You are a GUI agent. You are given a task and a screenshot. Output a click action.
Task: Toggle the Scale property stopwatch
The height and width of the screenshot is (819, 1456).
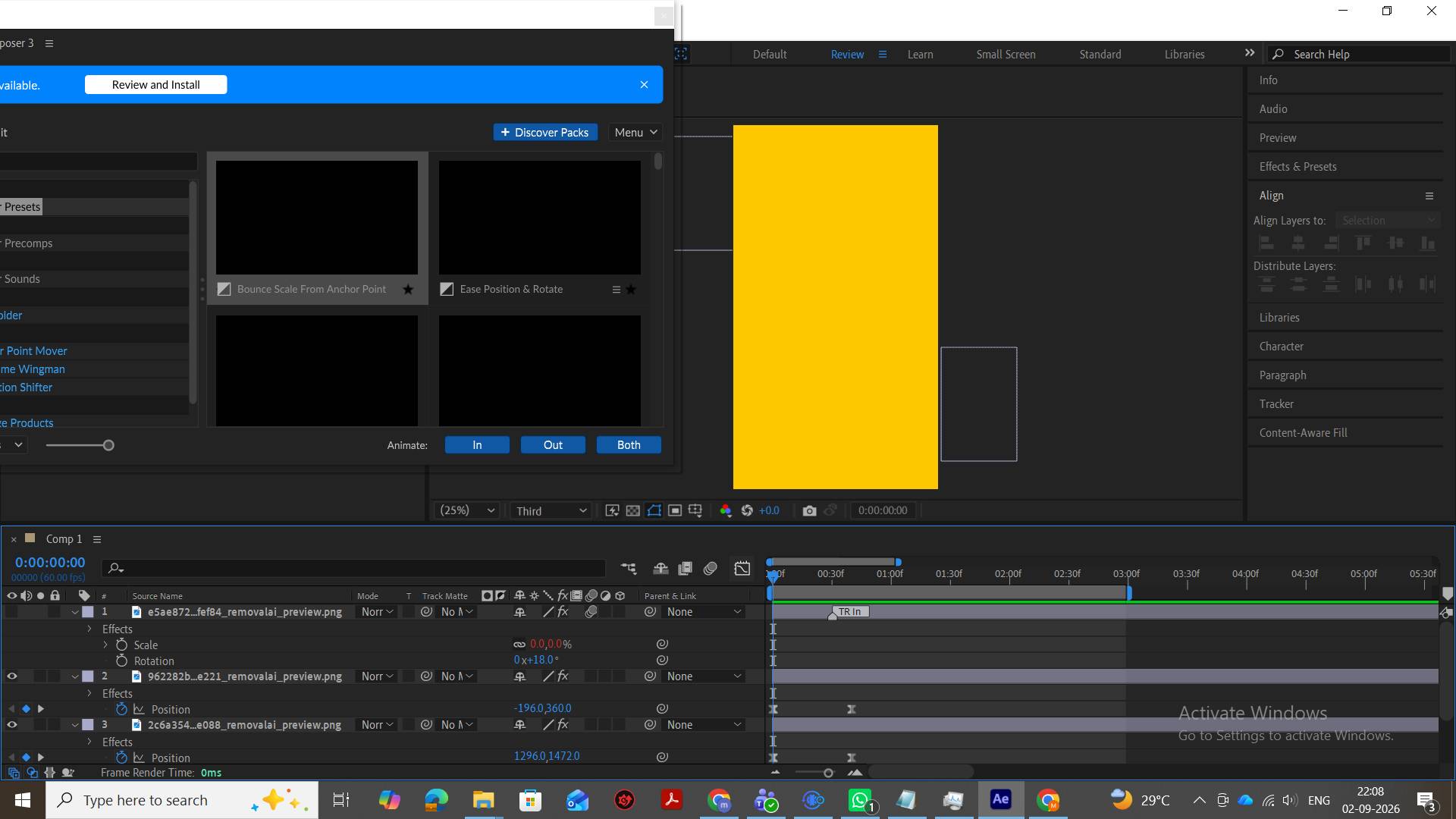[121, 645]
